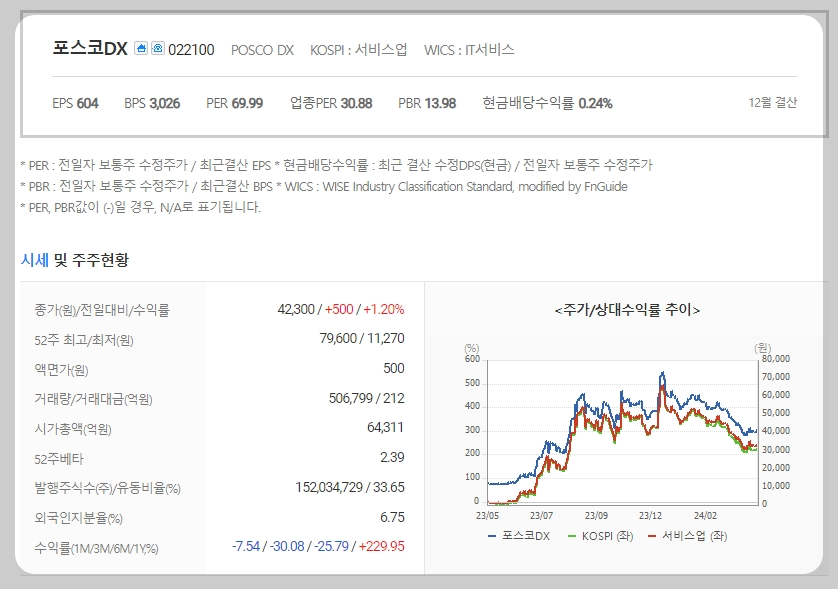This screenshot has width=838, height=589.
Task: Select the 현금배당수익률 0.24% figure
Action: click(547, 103)
